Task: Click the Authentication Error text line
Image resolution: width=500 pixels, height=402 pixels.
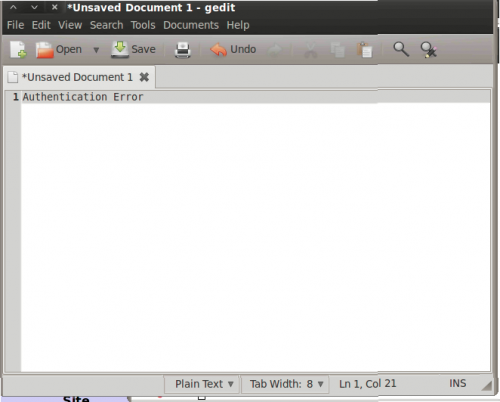Action: point(83,97)
